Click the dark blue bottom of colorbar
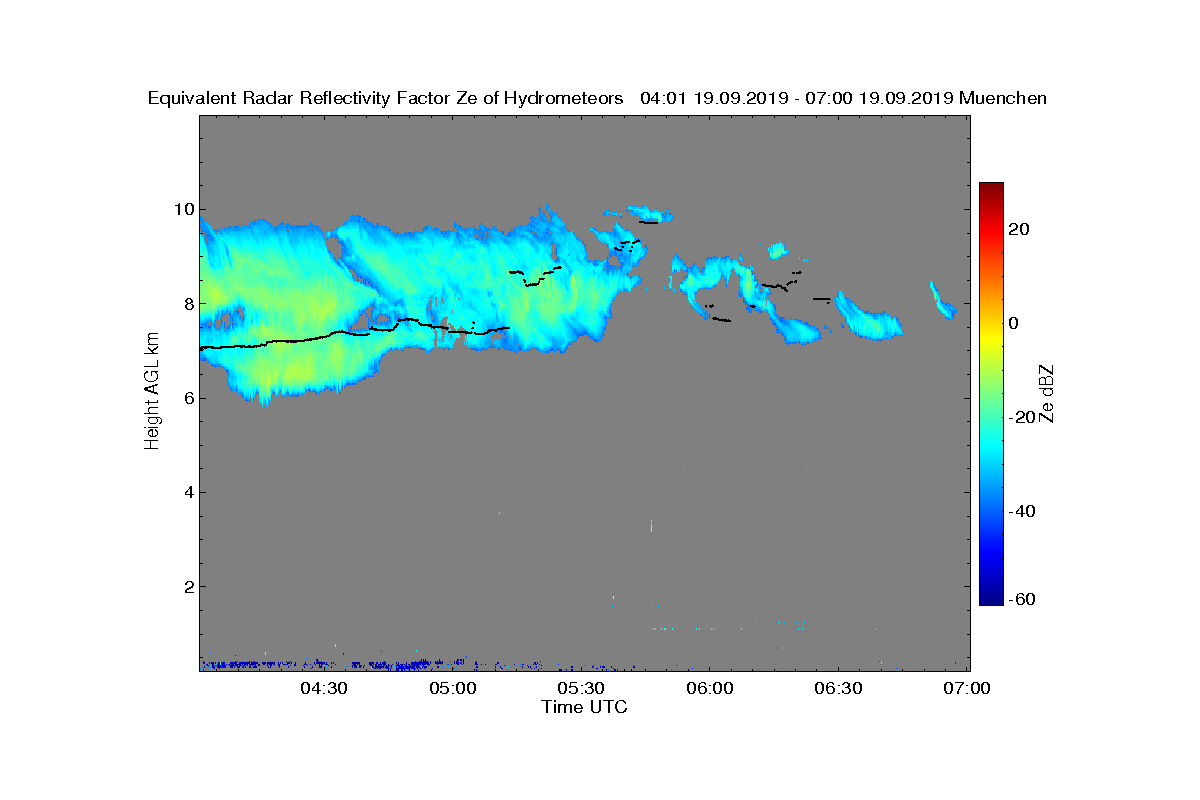Viewport: 1200px width, 800px height. (991, 598)
